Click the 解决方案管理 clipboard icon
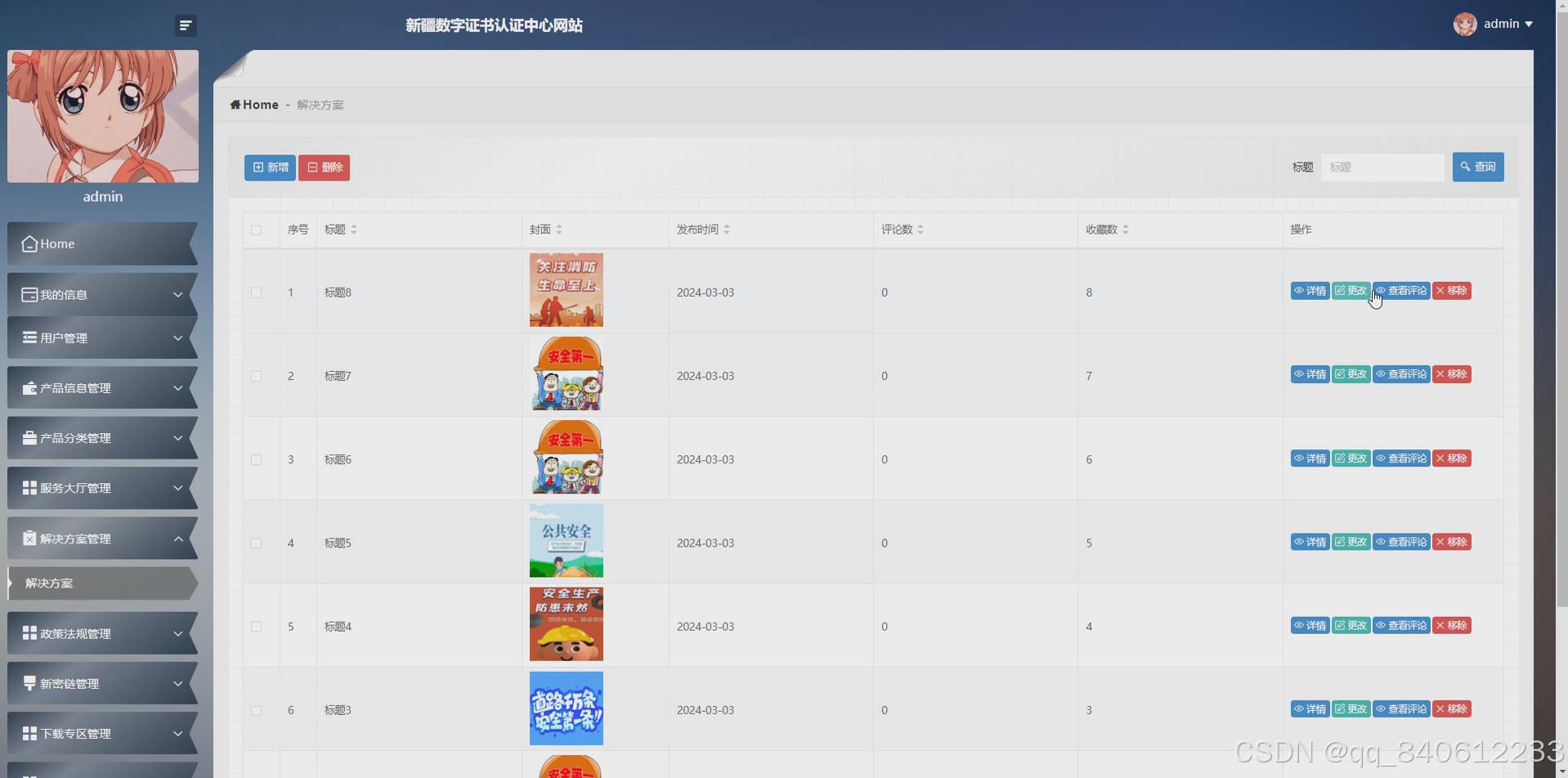1568x778 pixels. (x=29, y=538)
